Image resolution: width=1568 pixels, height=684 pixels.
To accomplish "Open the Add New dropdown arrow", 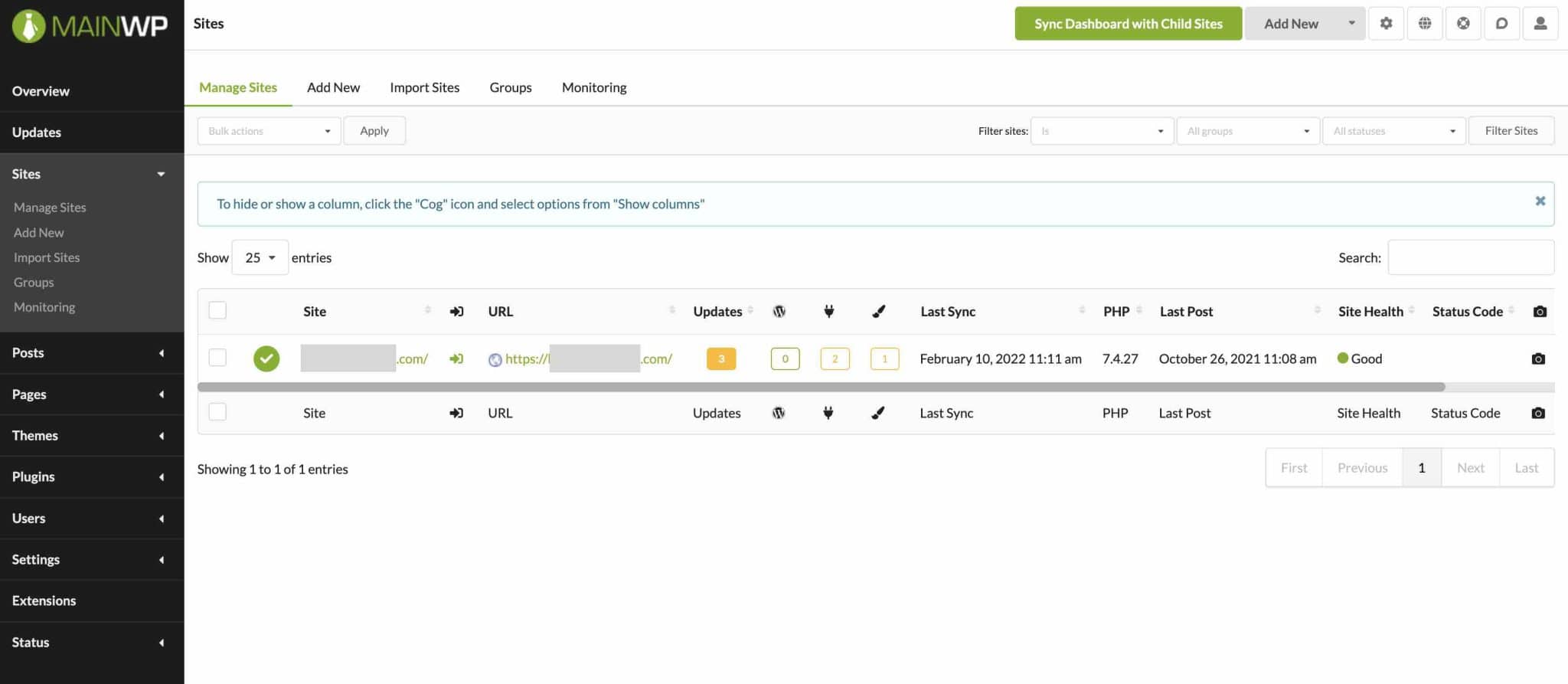I will (x=1351, y=23).
